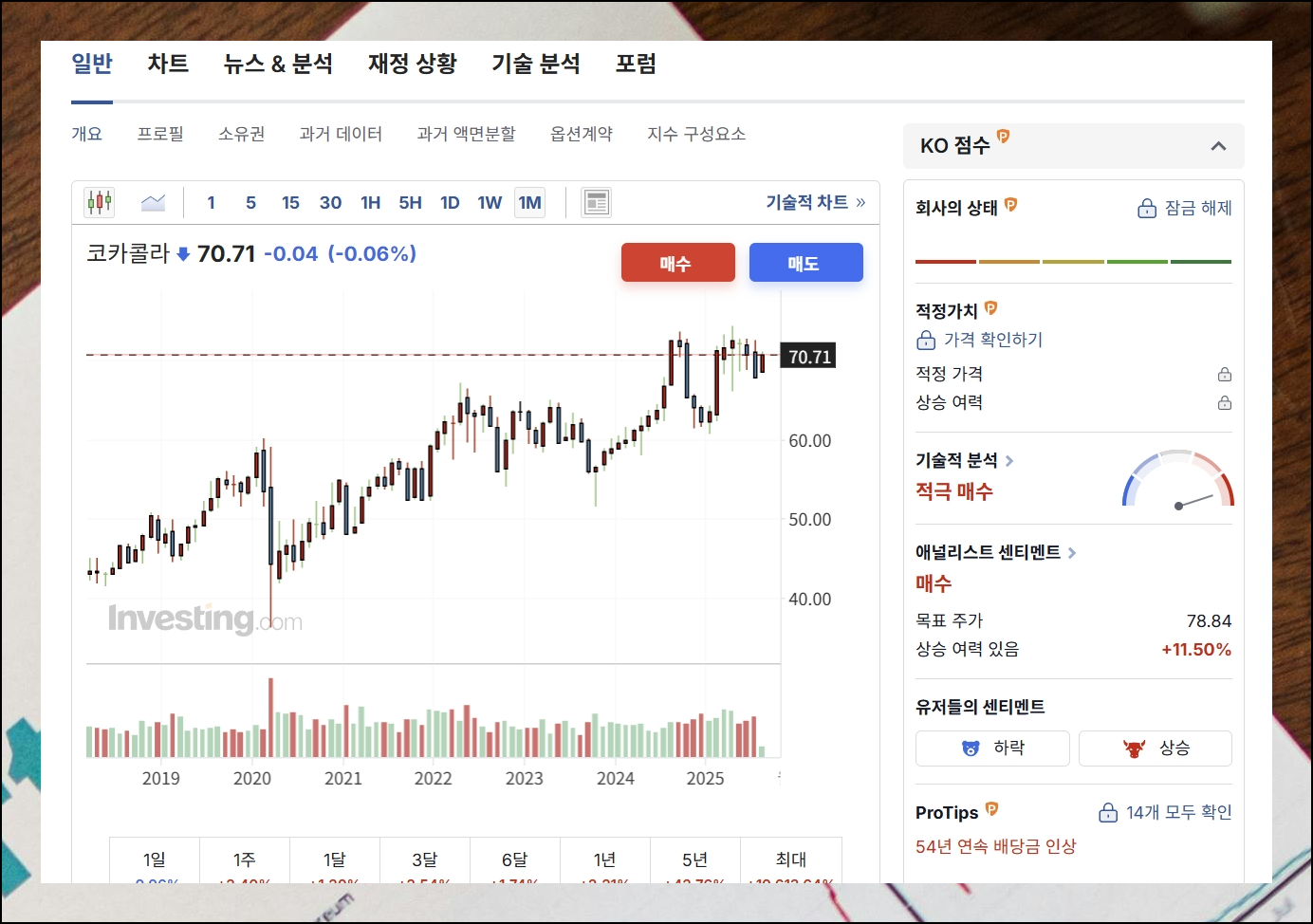1313x924 pixels.
Task: Click the company health color bar
Action: pyautogui.click(x=1073, y=261)
